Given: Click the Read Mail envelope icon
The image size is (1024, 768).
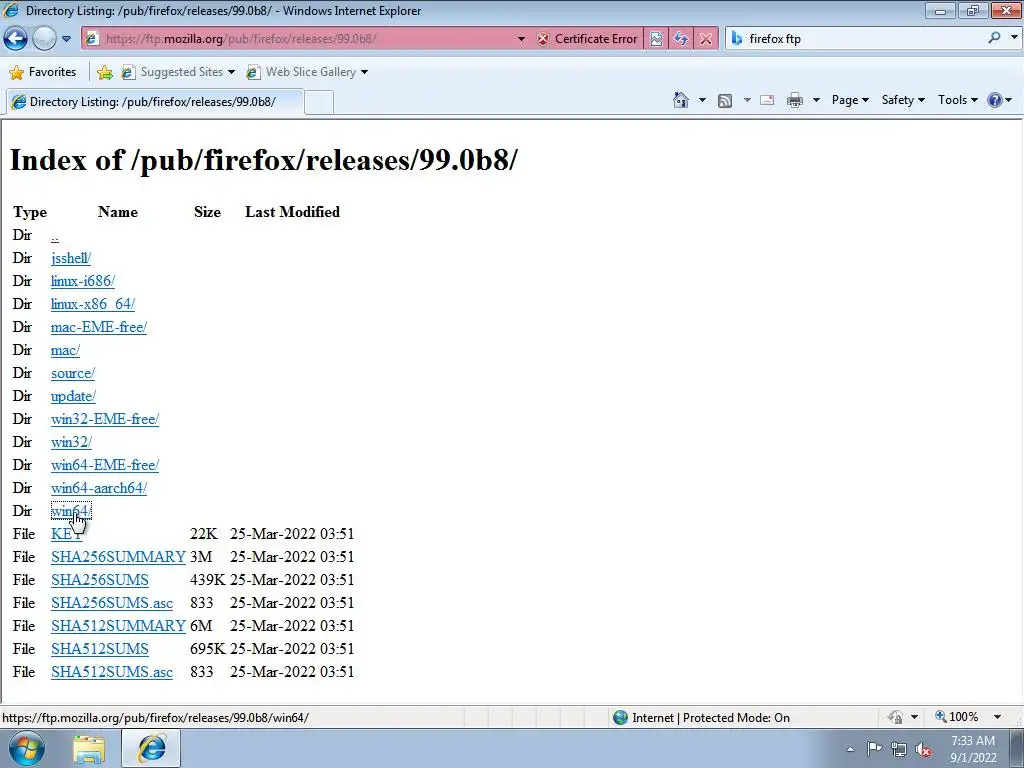Looking at the screenshot, I should tap(767, 100).
